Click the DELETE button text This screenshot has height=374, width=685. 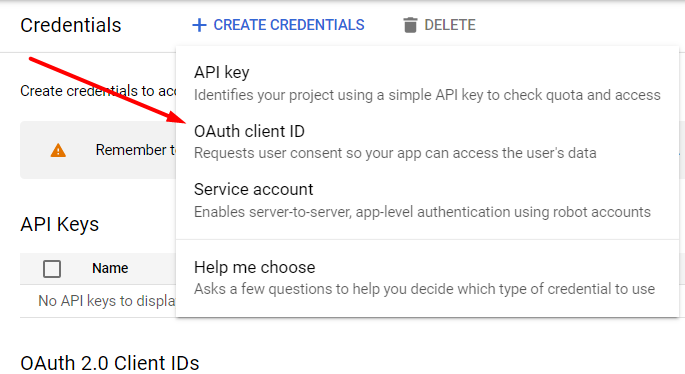[x=450, y=25]
